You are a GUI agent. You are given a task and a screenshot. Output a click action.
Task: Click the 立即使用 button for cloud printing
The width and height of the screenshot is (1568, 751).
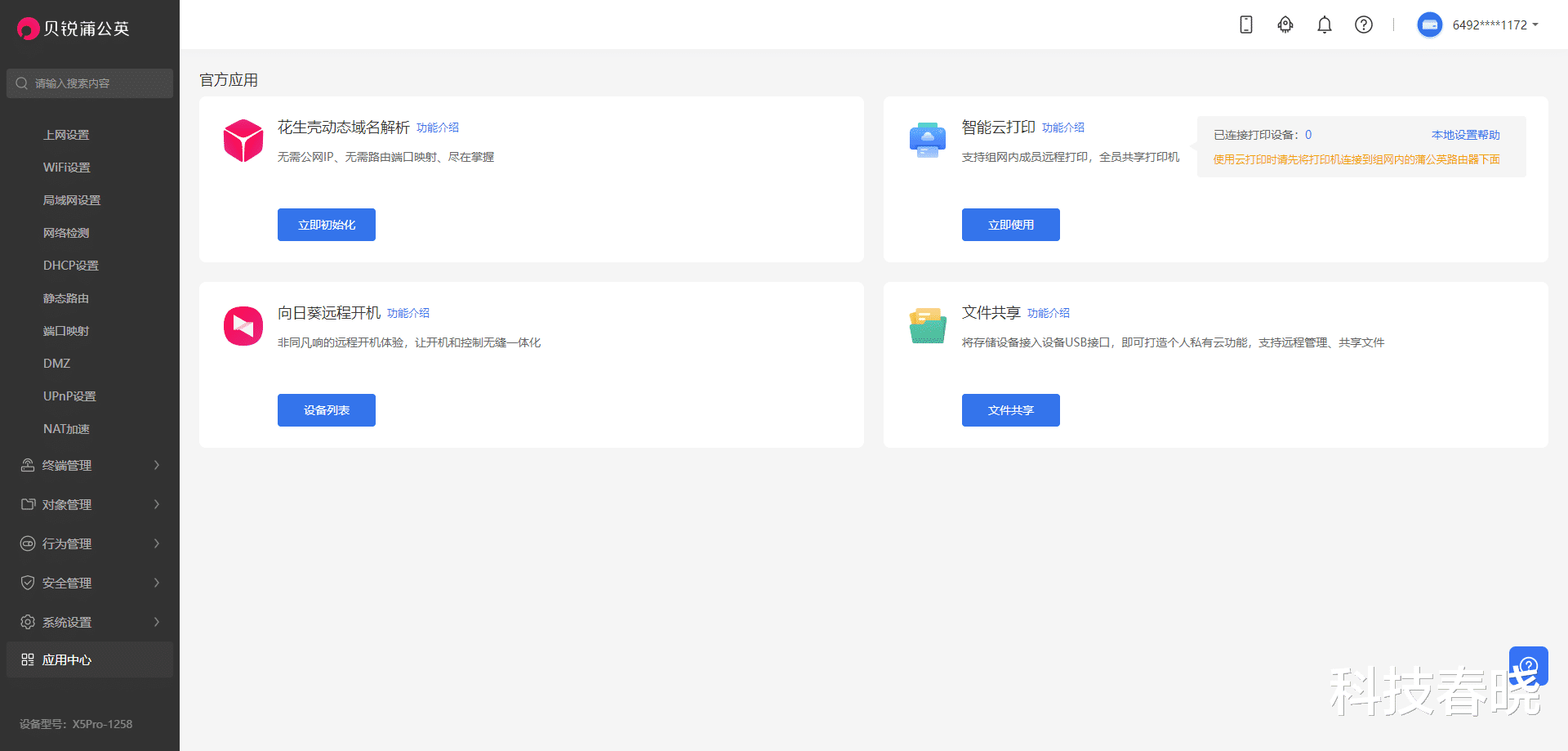(1011, 225)
